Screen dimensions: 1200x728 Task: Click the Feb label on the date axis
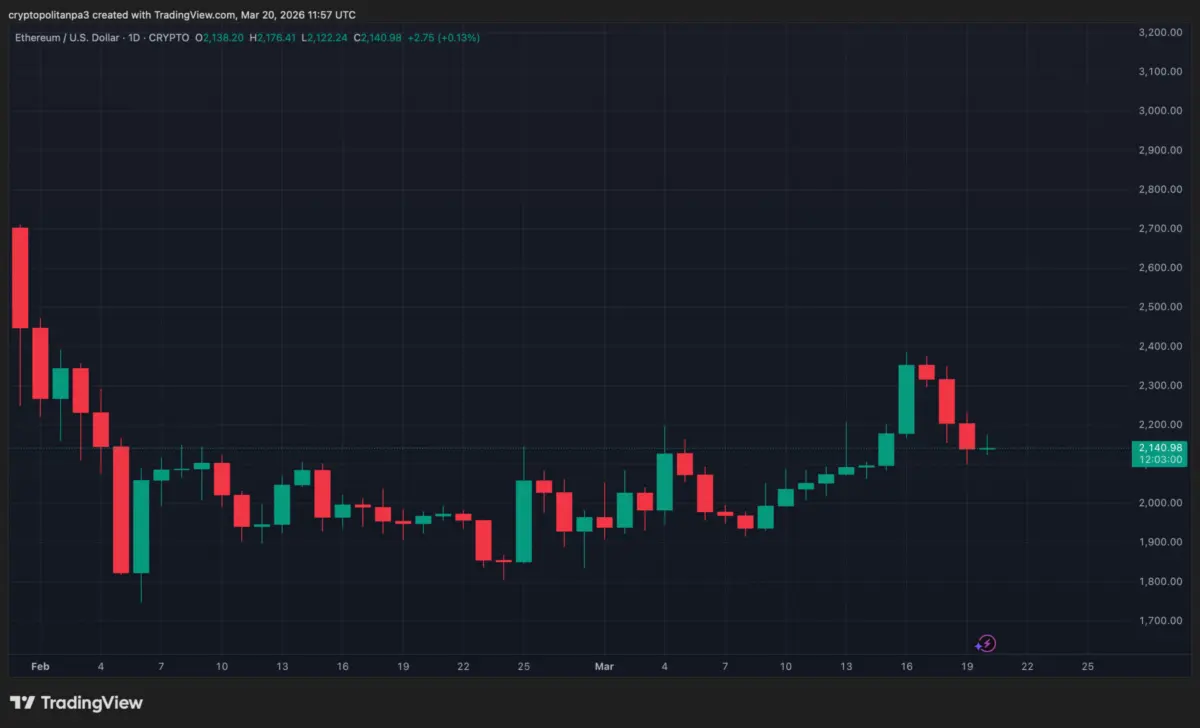39,666
